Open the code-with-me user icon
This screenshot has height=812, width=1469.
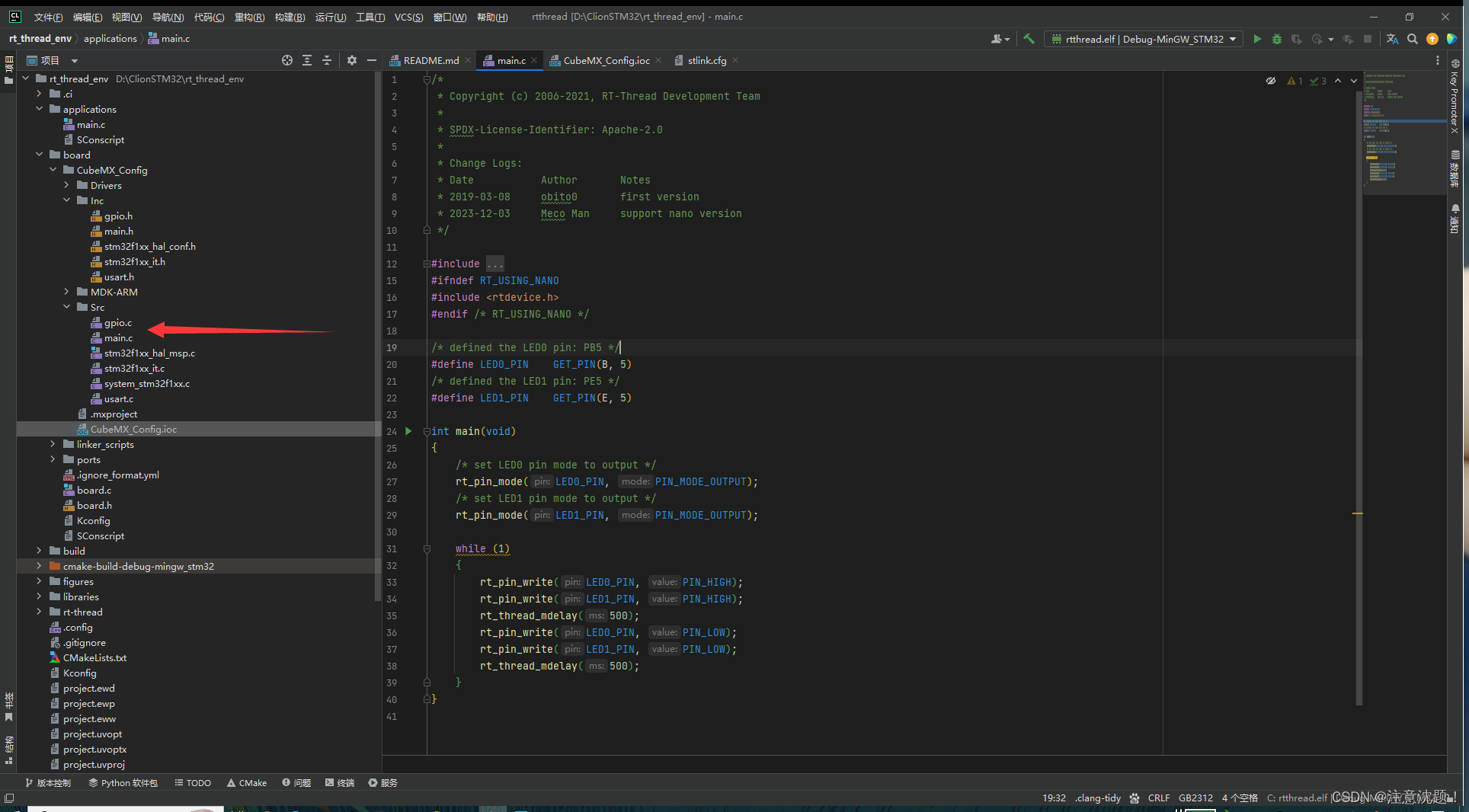(x=1000, y=39)
